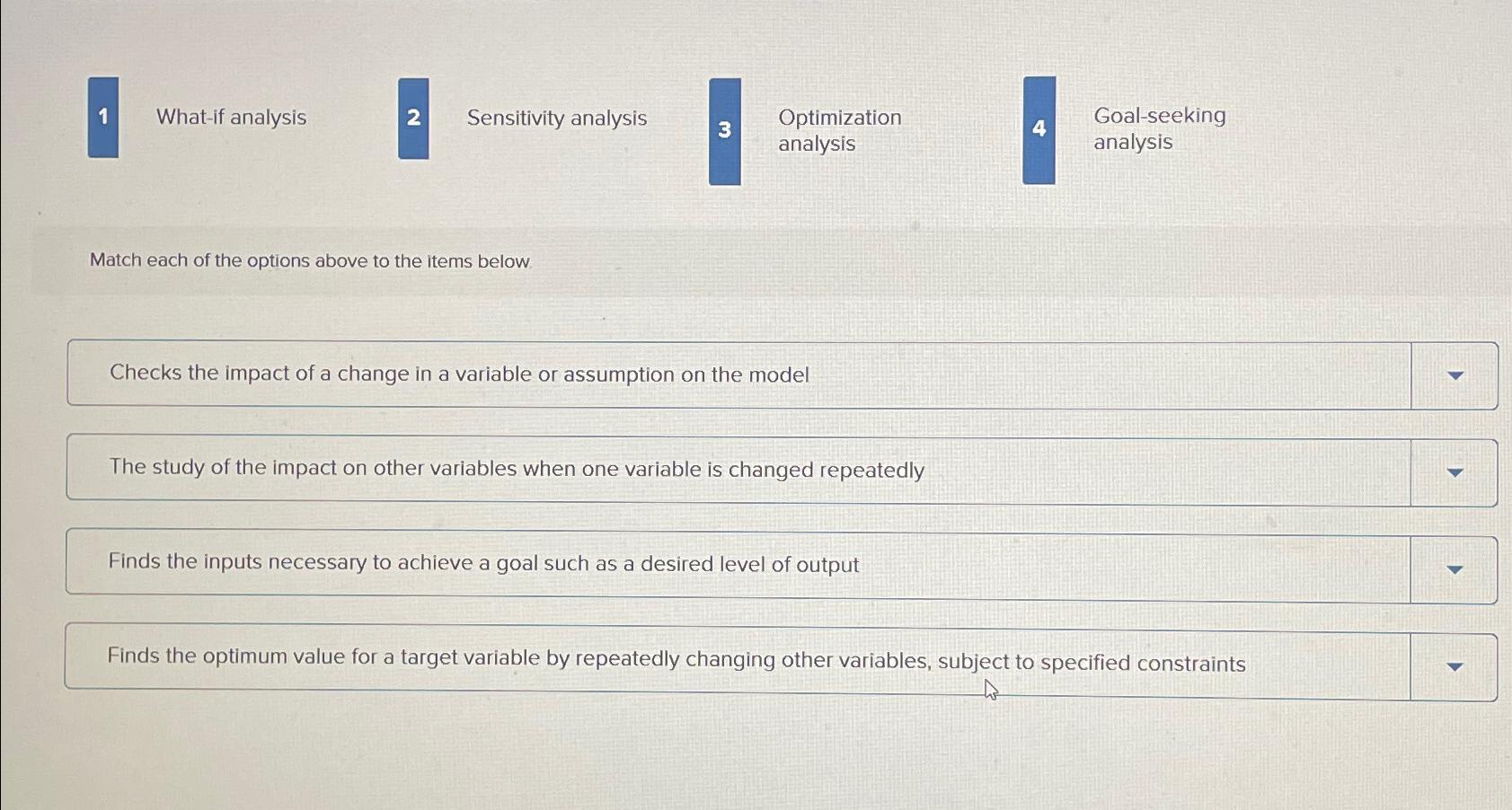Open dropdown beside 'Checks the impact of a change'
Viewport: 1512px width, 810px height.
tap(1455, 375)
